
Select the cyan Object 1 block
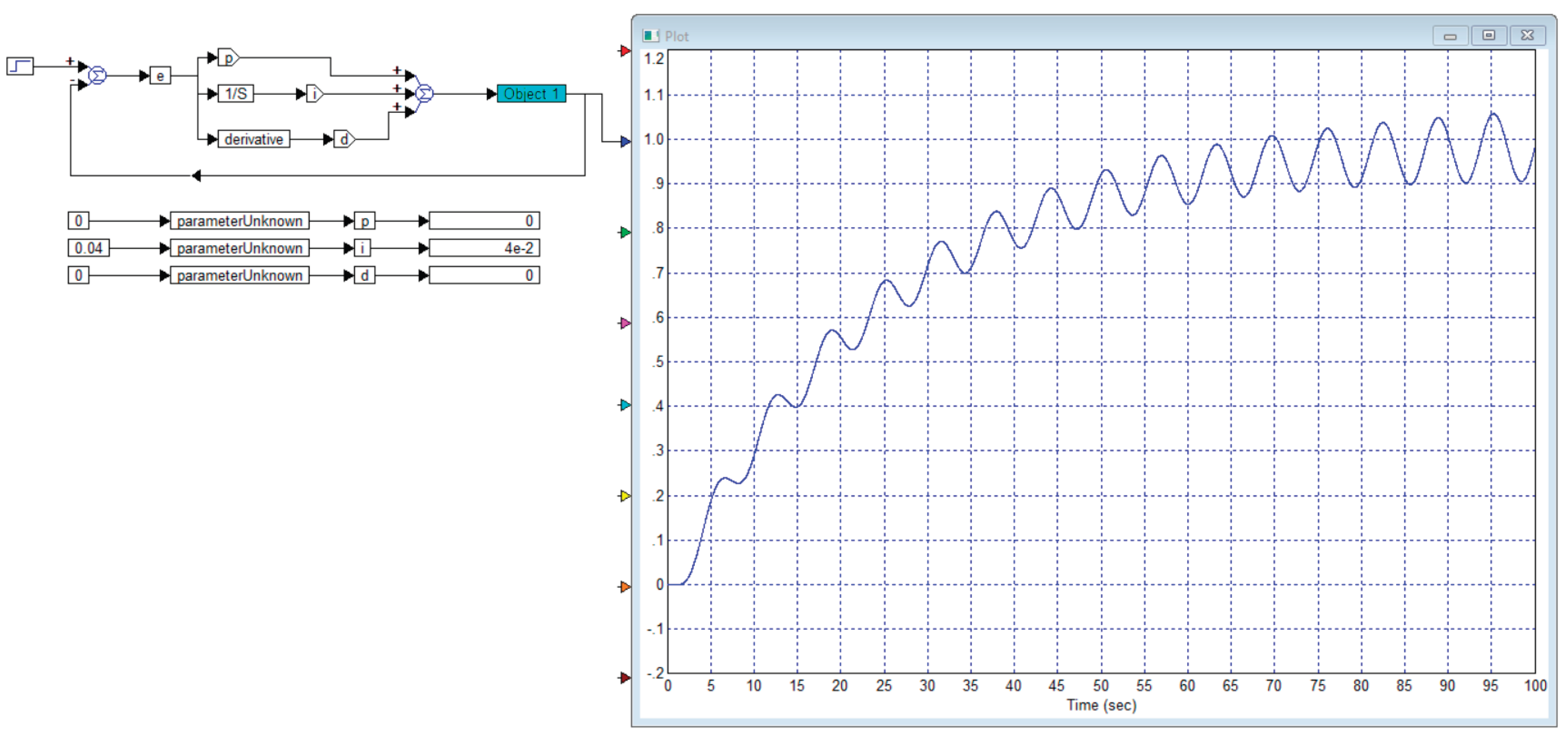click(531, 94)
